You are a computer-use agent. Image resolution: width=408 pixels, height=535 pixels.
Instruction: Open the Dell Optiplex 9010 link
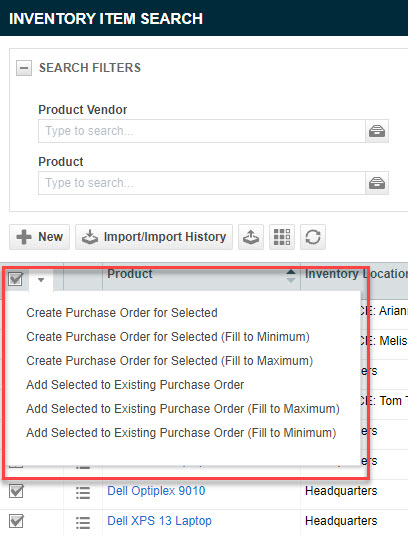pyautogui.click(x=156, y=491)
